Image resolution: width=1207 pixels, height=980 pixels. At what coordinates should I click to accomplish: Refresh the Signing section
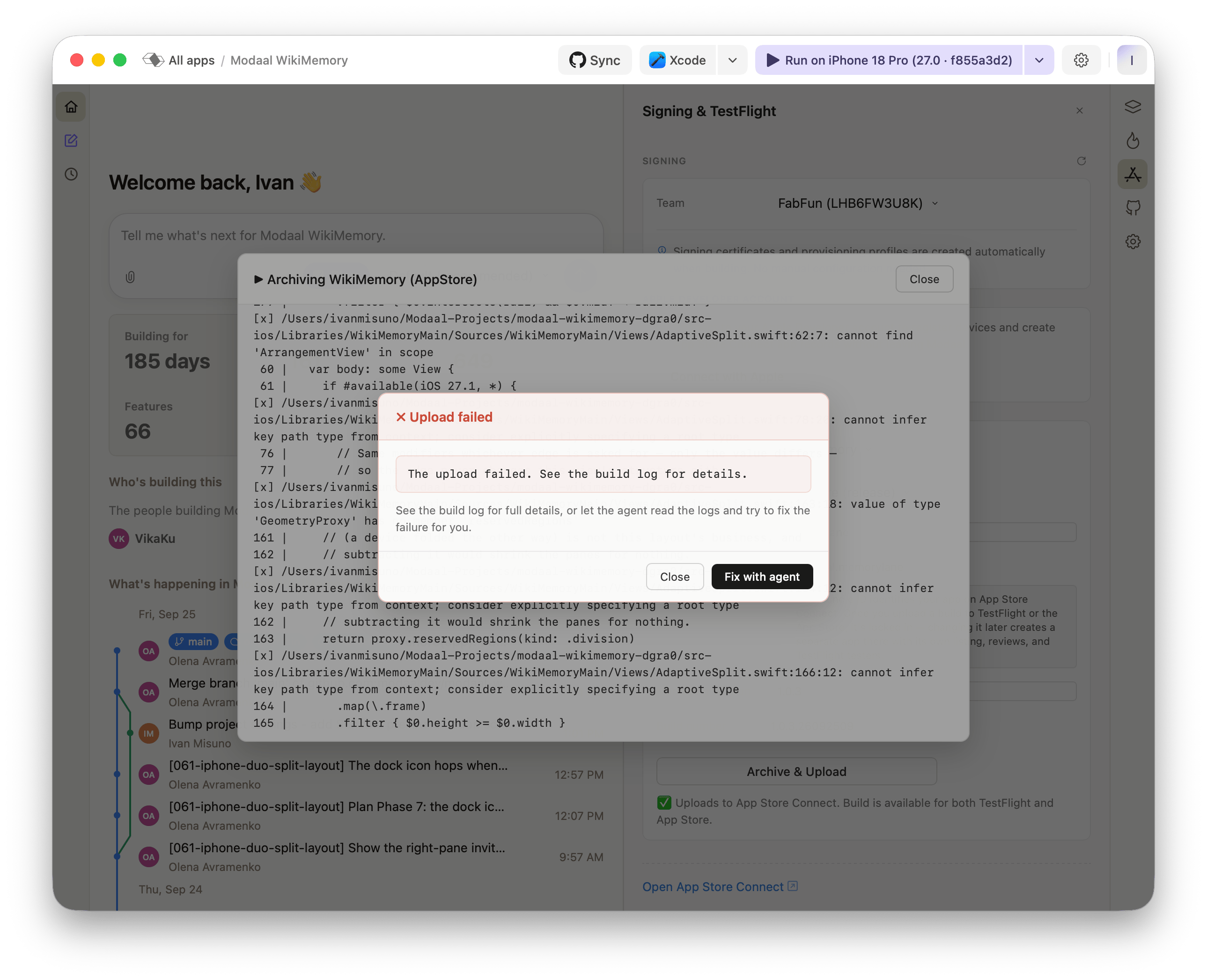[x=1081, y=161]
